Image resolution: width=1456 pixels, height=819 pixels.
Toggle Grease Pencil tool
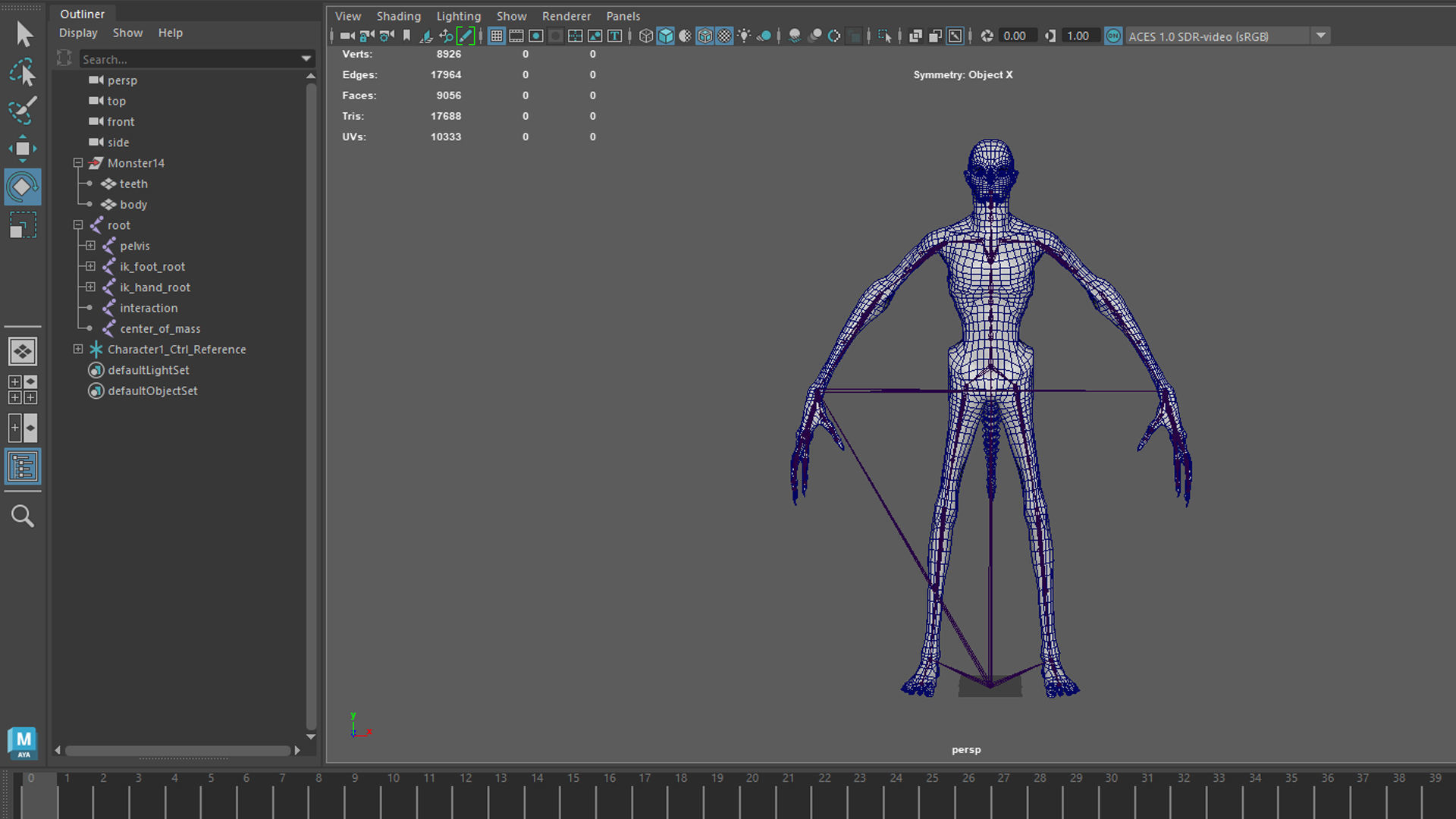466,36
